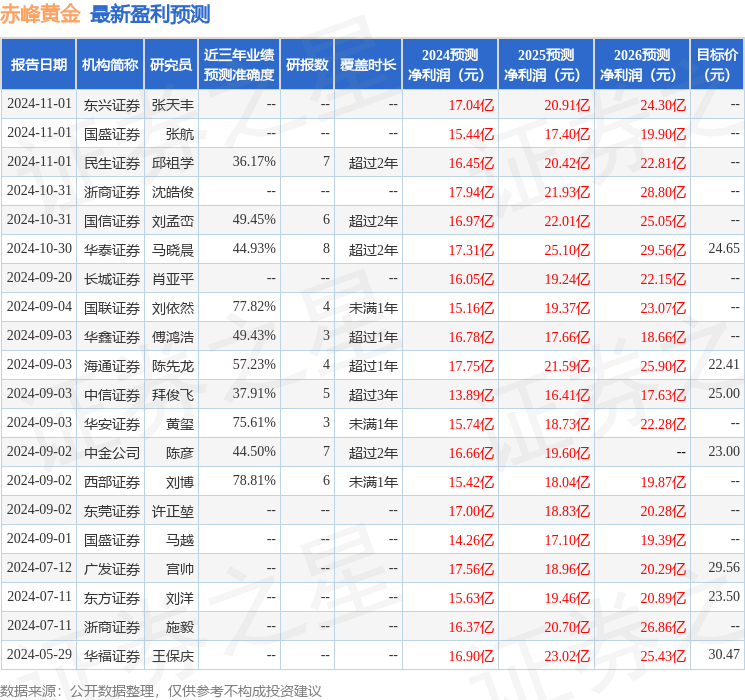The image size is (745, 700).
Task: Select the 国信证券 institution cell
Action: [x=112, y=221]
